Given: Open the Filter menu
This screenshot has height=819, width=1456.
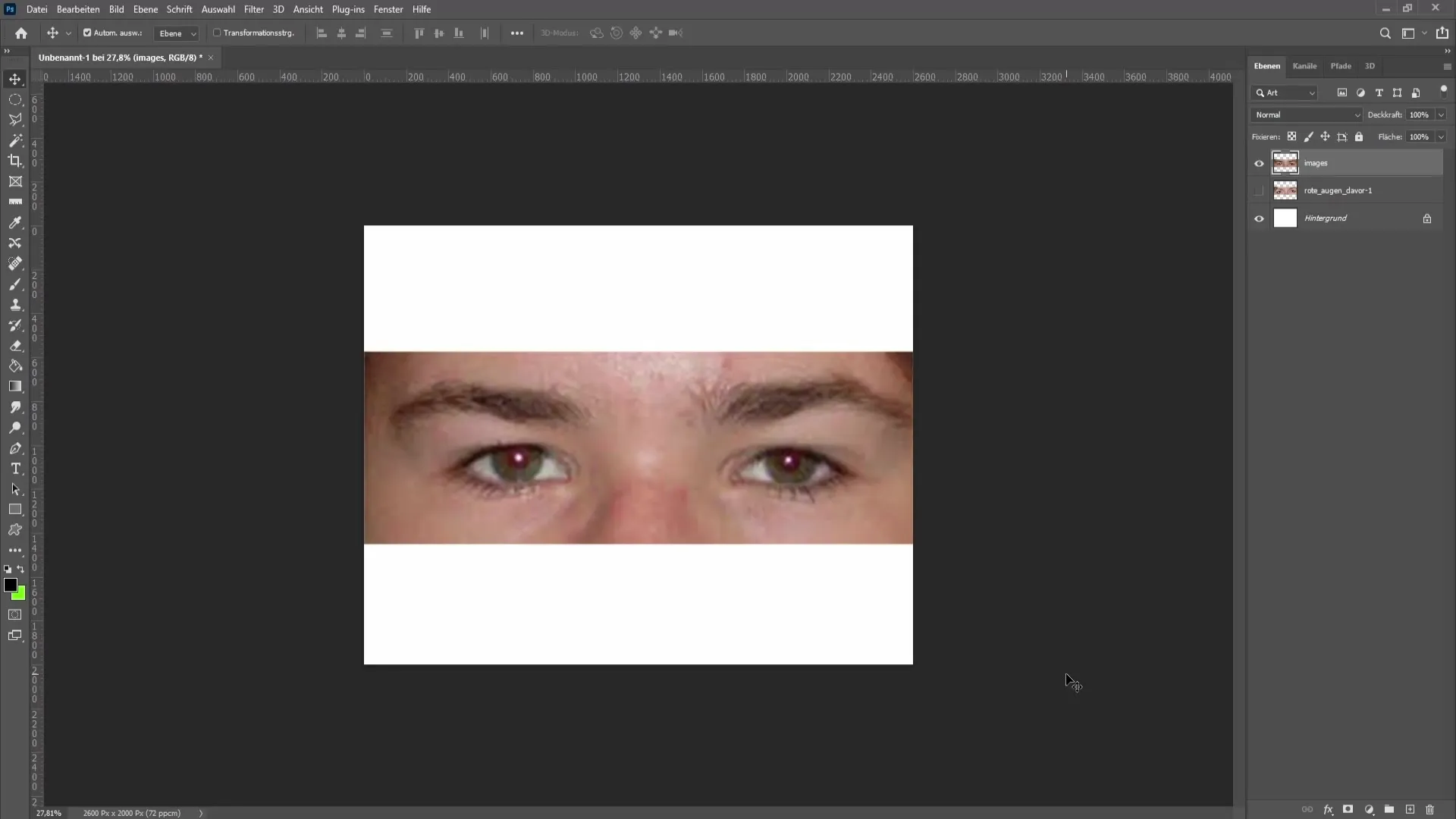Looking at the screenshot, I should click(253, 9).
